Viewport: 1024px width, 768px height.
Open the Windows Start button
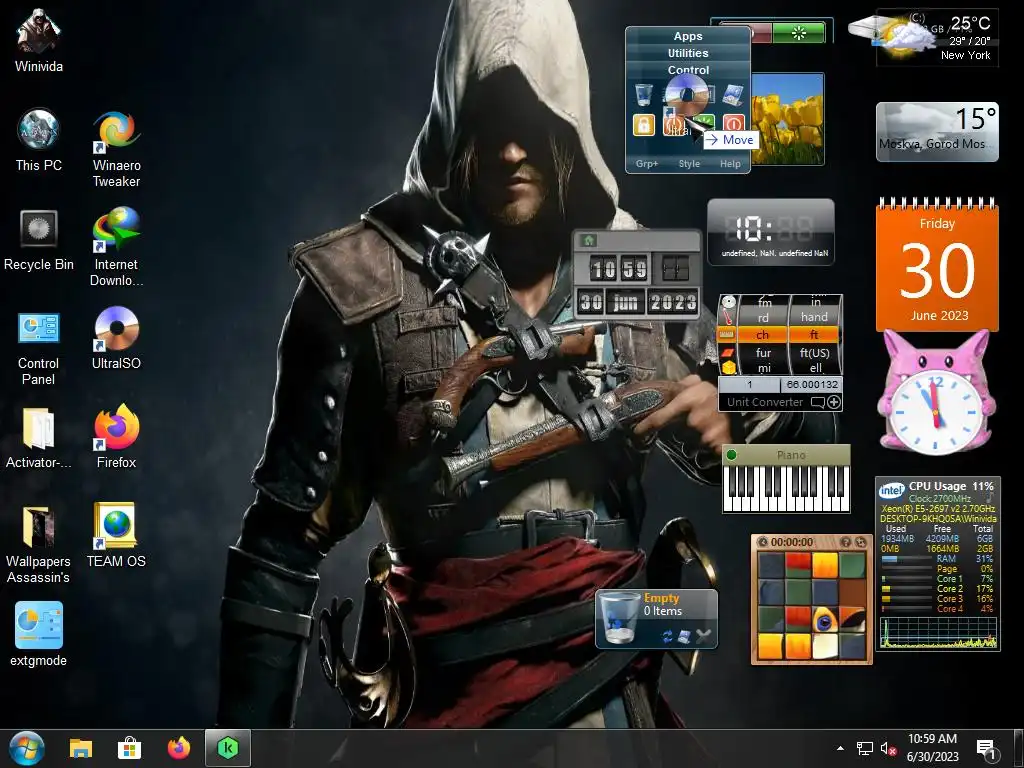click(x=27, y=748)
